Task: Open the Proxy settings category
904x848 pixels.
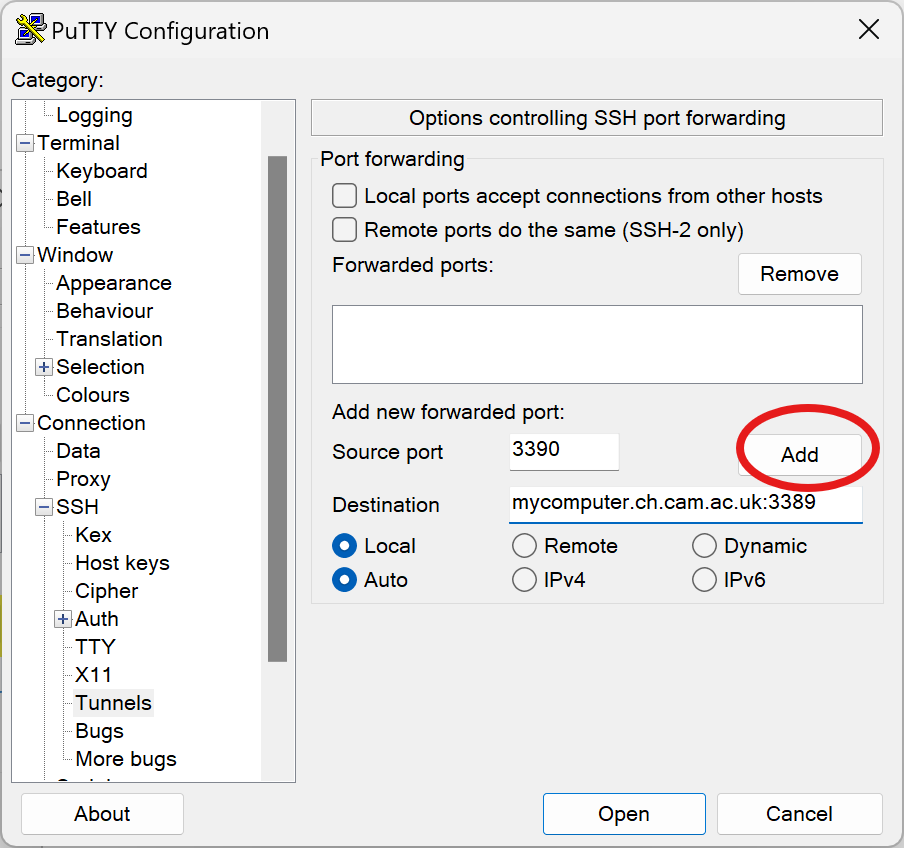Action: coord(83,479)
